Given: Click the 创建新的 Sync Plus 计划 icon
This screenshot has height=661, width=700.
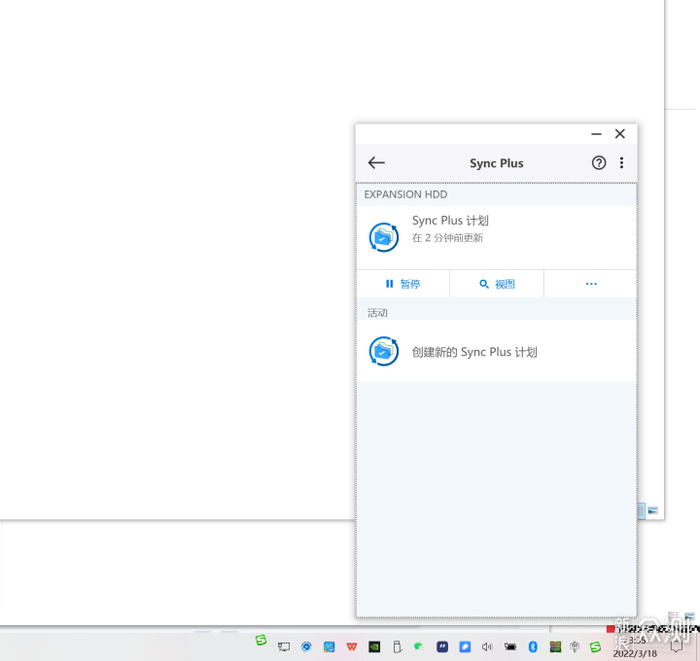Looking at the screenshot, I should (383, 351).
